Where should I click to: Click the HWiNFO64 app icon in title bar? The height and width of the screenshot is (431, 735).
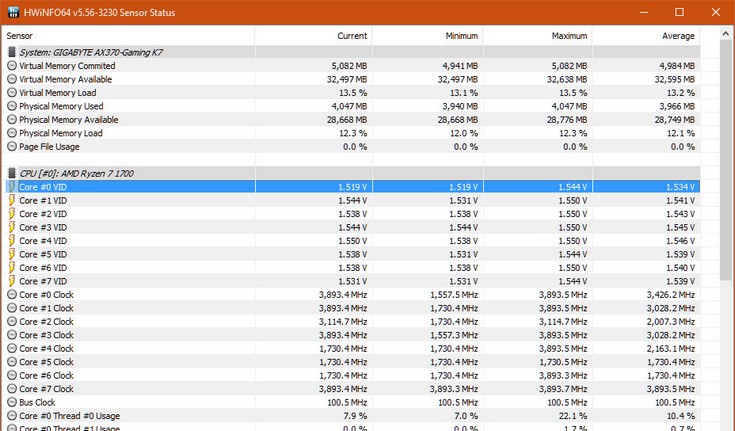coord(11,11)
